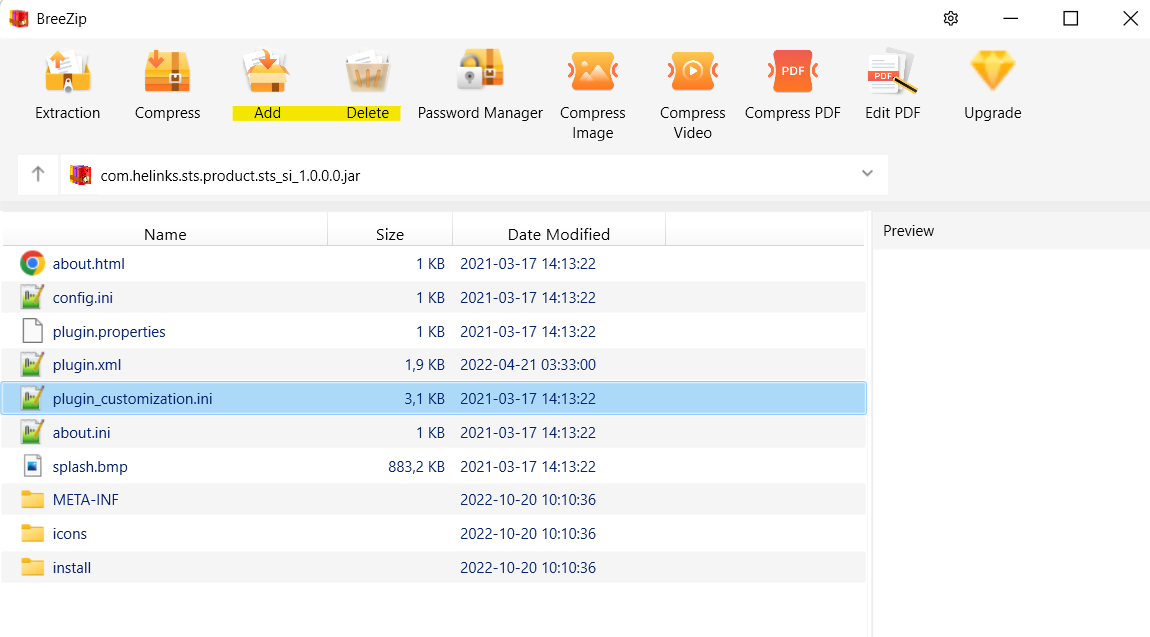Open settings via the gear icon

951,19
